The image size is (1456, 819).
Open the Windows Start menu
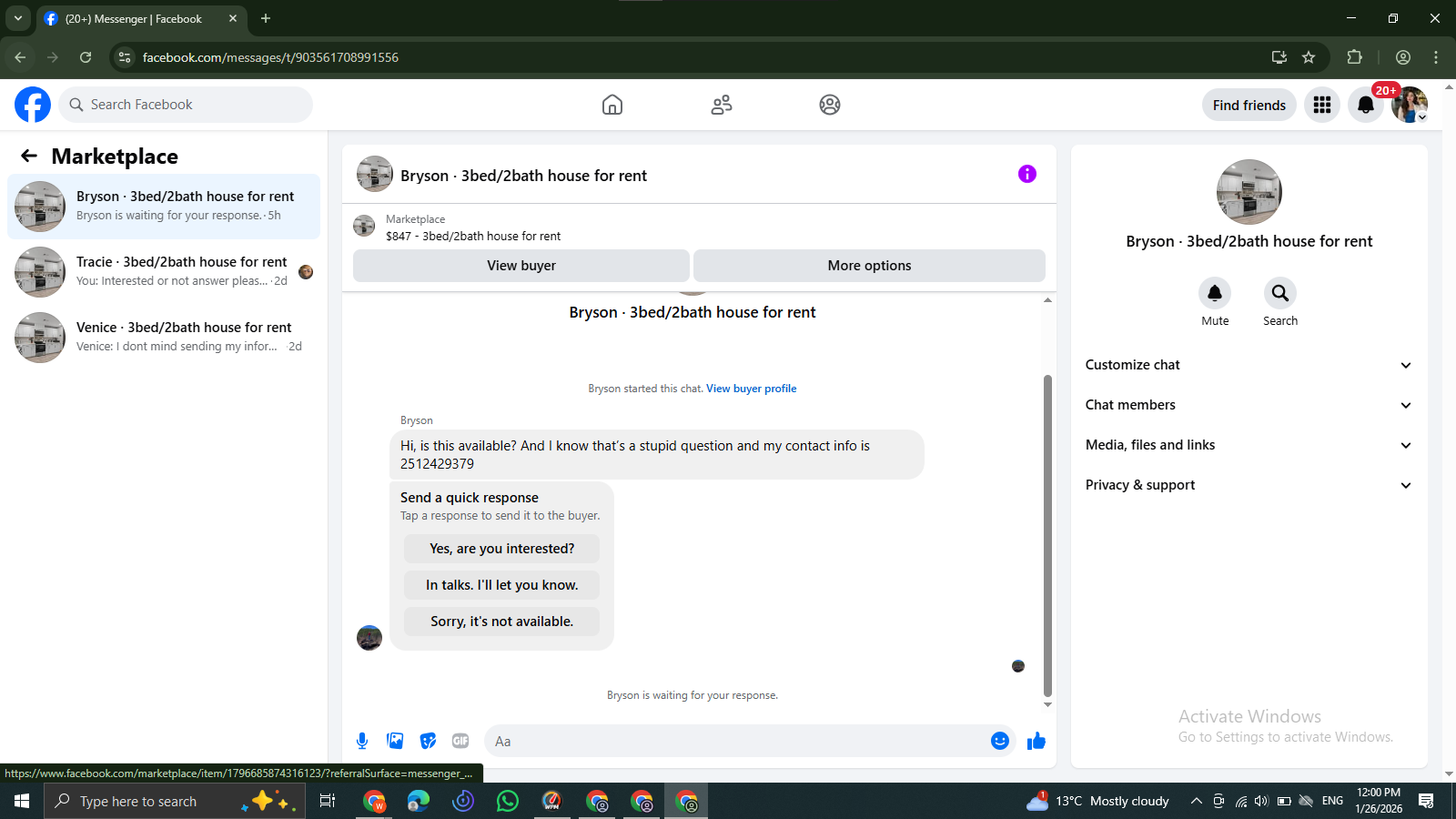pos(22,801)
